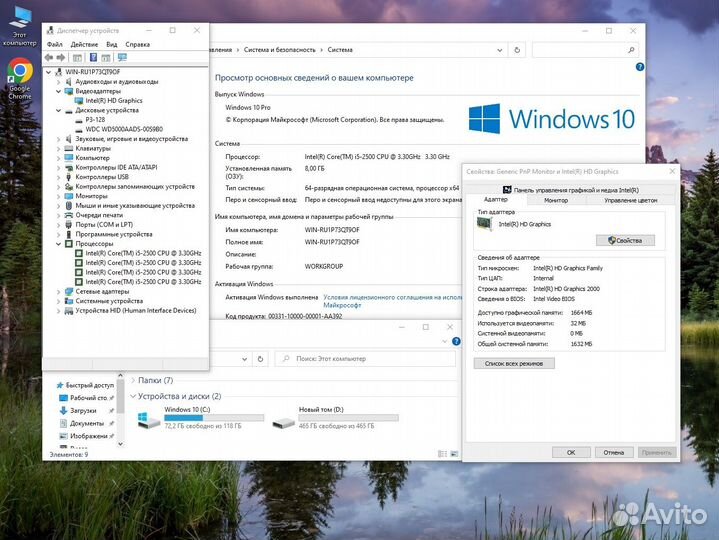Click the refresh icon in System window address bar
This screenshot has height=540, width=719.
517,50
